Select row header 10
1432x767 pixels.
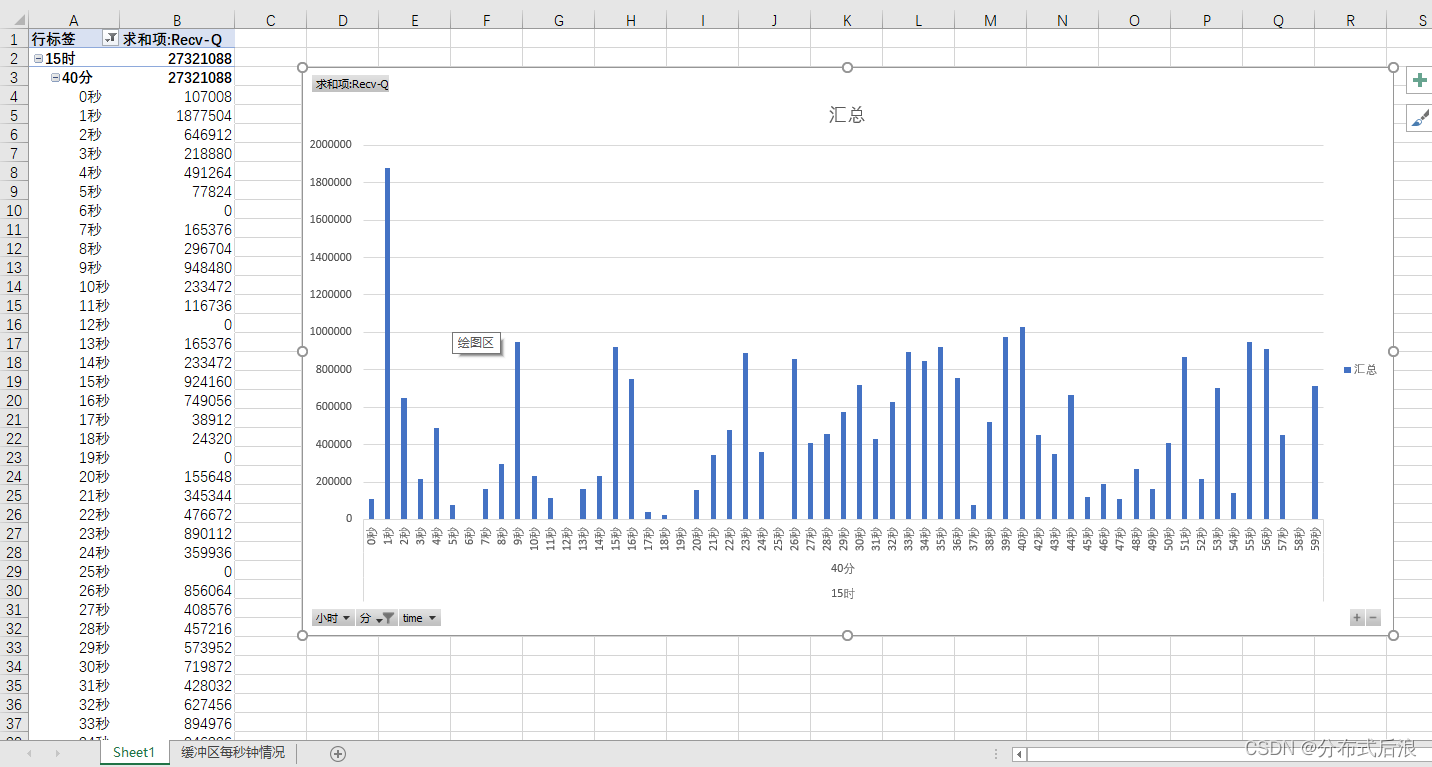pos(14,210)
